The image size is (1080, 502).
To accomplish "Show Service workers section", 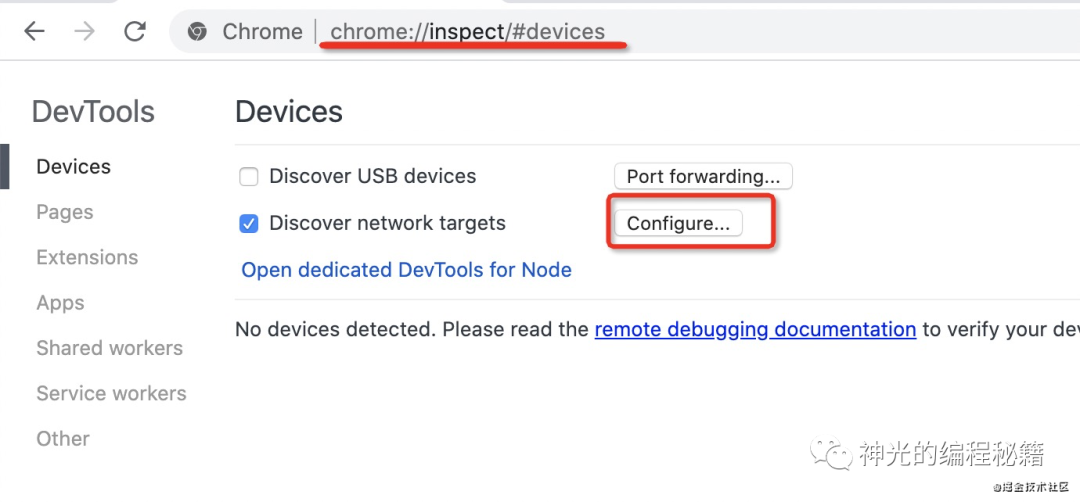I will 111,394.
